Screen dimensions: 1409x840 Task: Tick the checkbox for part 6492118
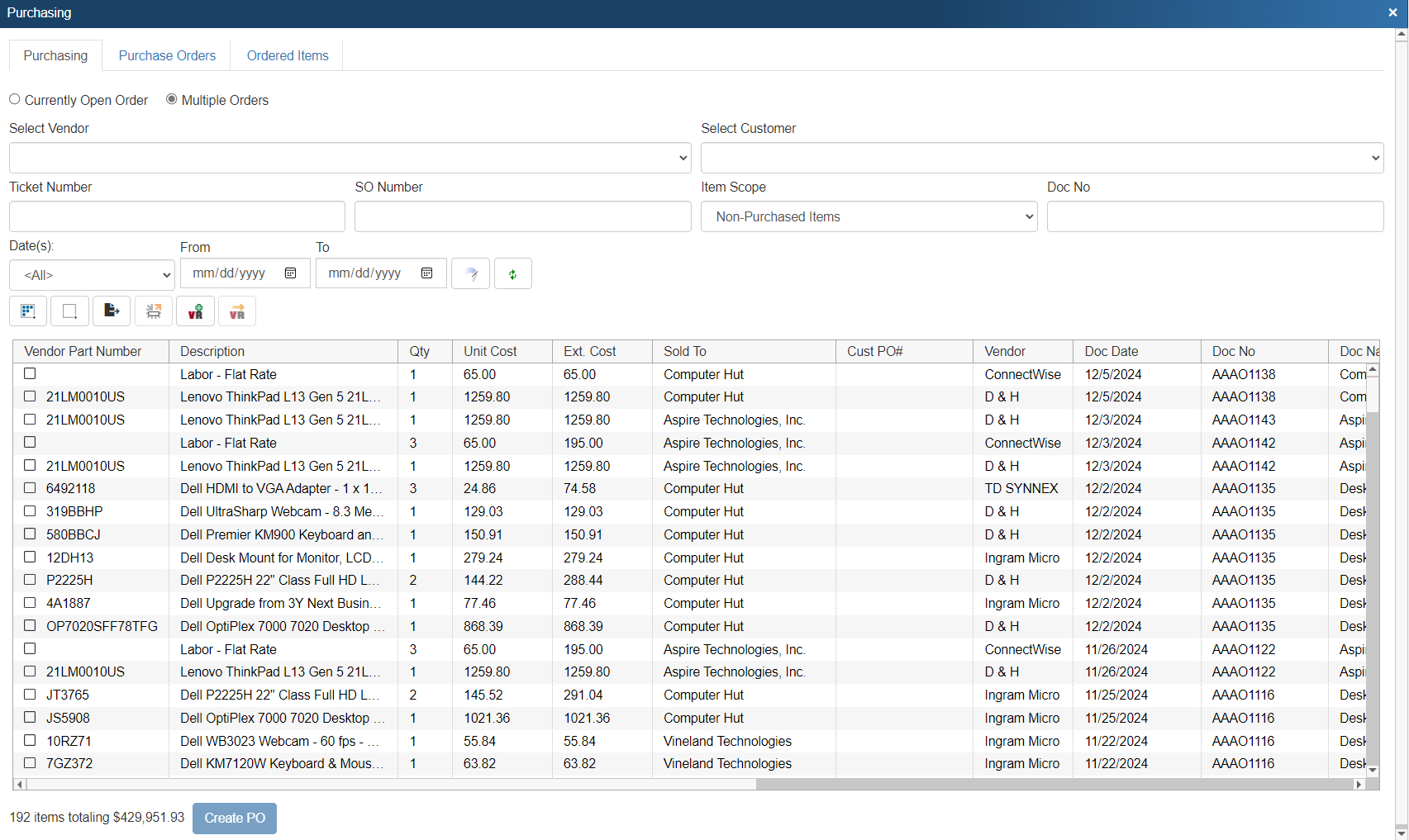(x=30, y=488)
